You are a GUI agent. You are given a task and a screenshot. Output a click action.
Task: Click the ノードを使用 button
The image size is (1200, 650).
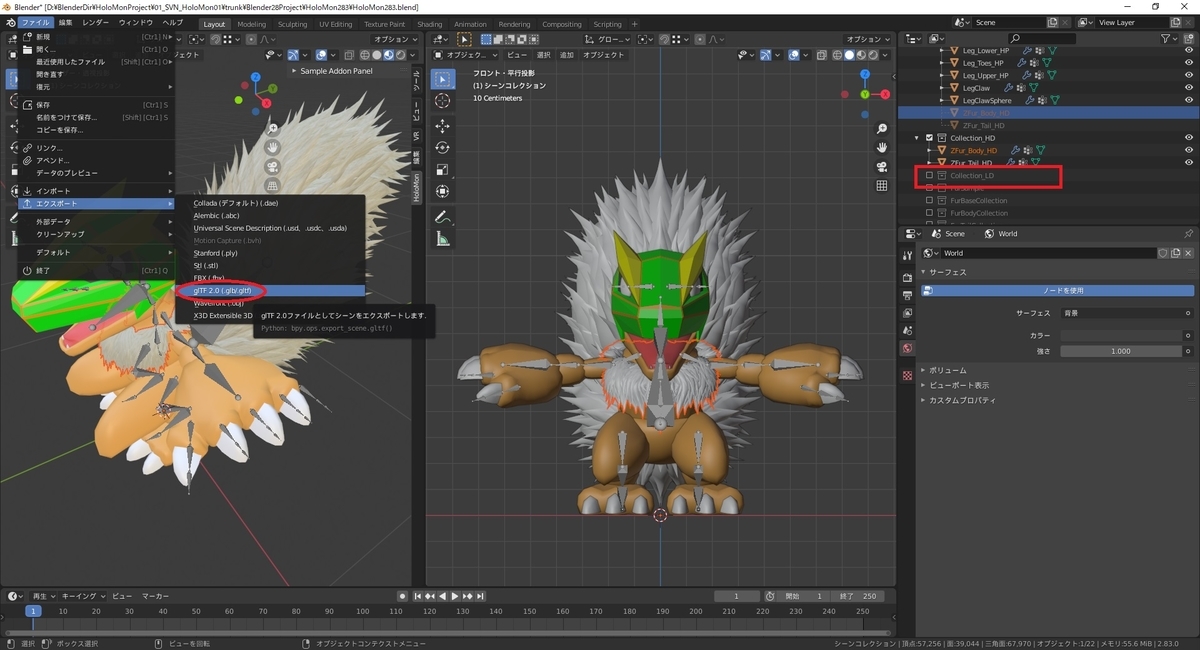[1057, 291]
